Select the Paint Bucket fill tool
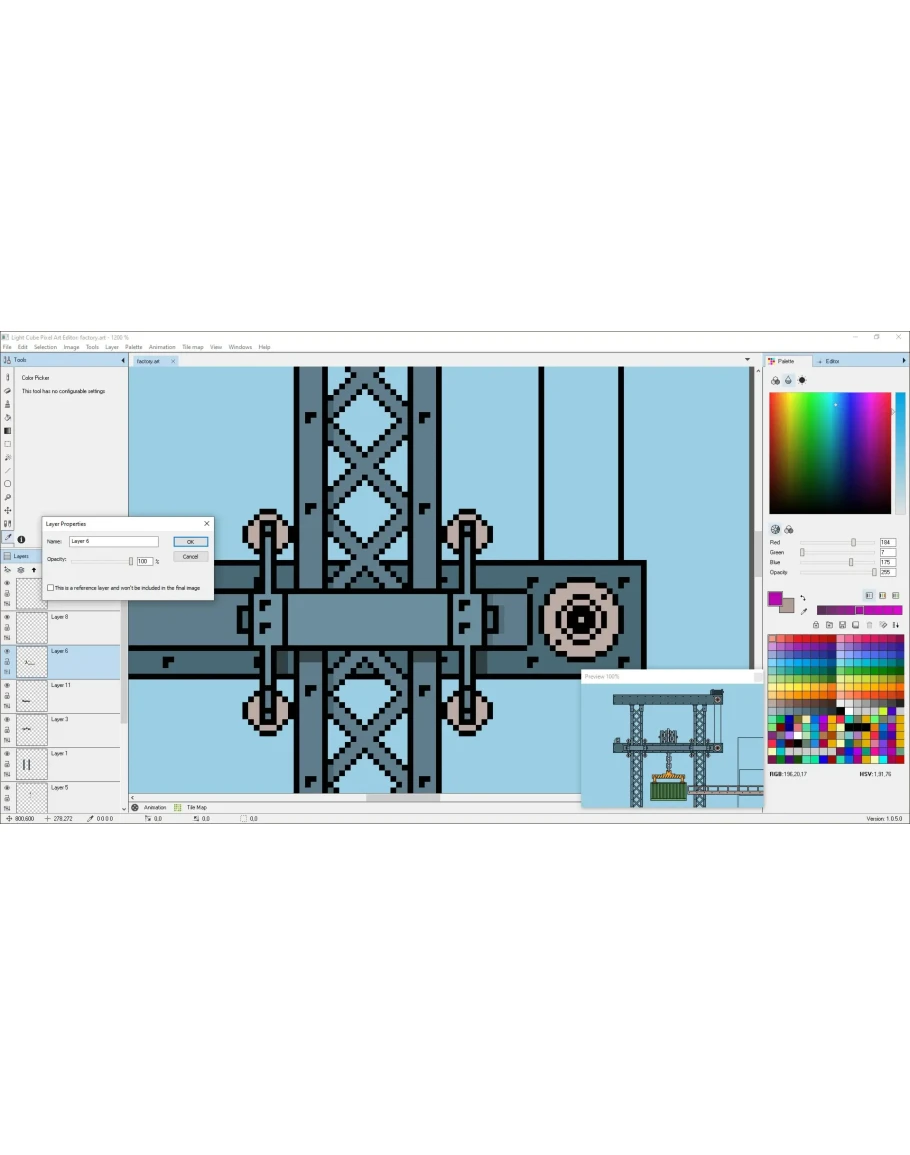 (x=8, y=418)
